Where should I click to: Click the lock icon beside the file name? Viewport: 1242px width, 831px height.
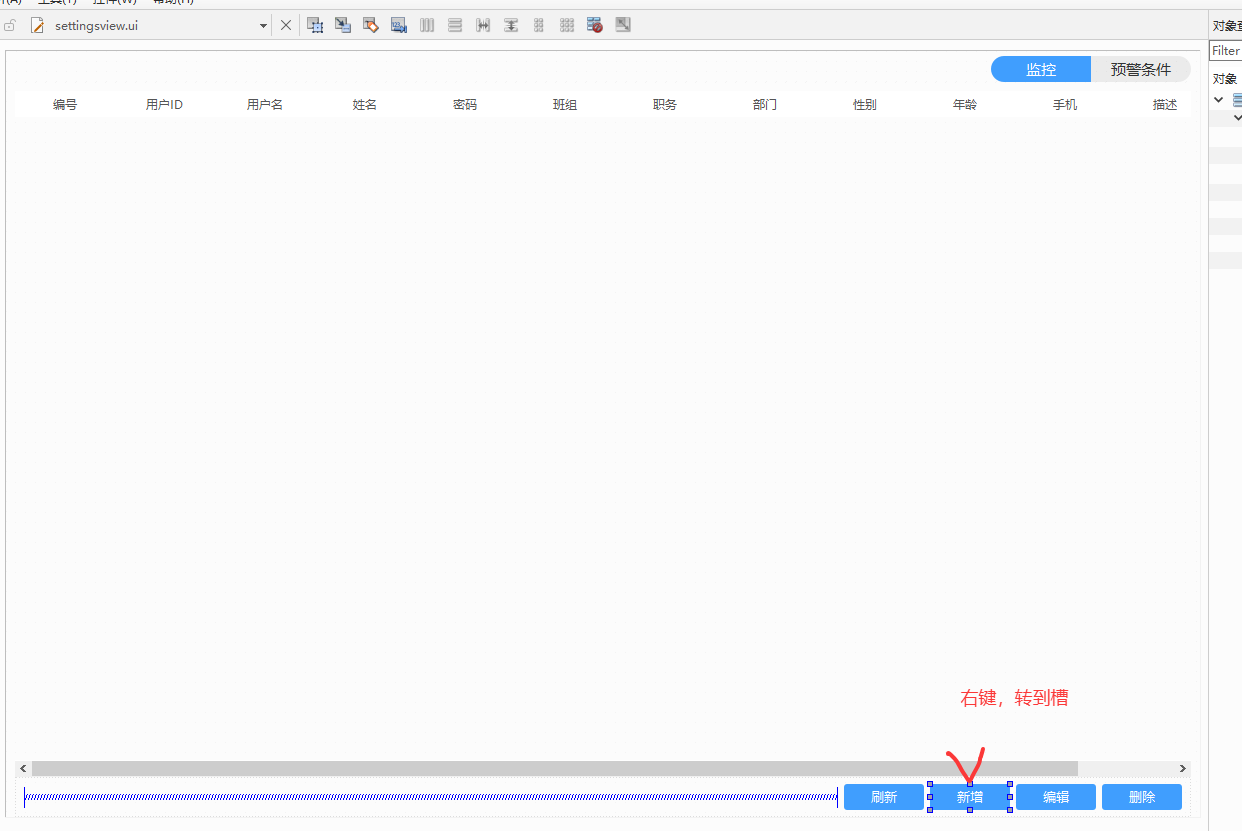tap(10, 25)
